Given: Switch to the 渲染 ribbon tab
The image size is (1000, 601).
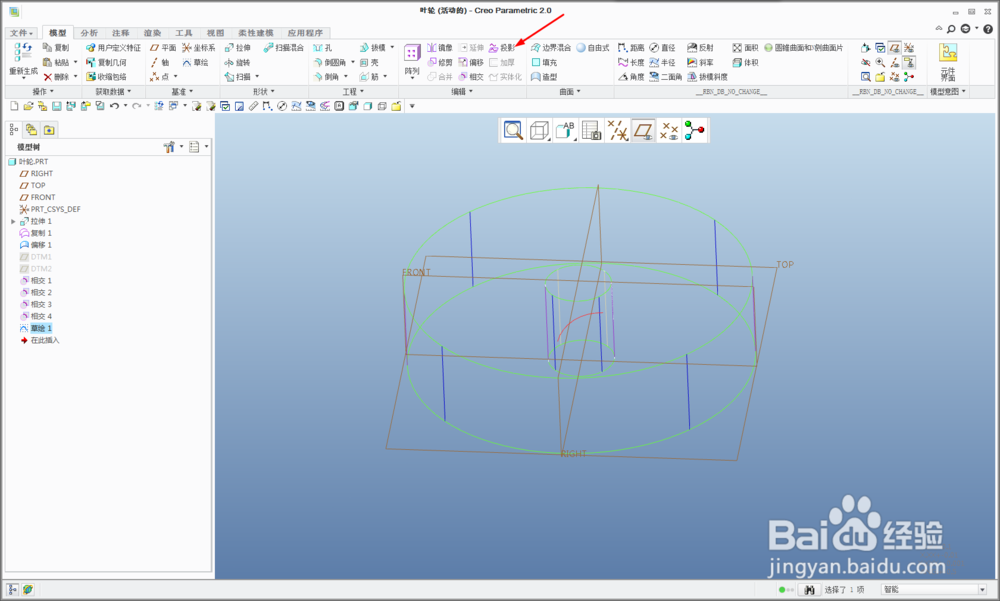Looking at the screenshot, I should [x=152, y=33].
